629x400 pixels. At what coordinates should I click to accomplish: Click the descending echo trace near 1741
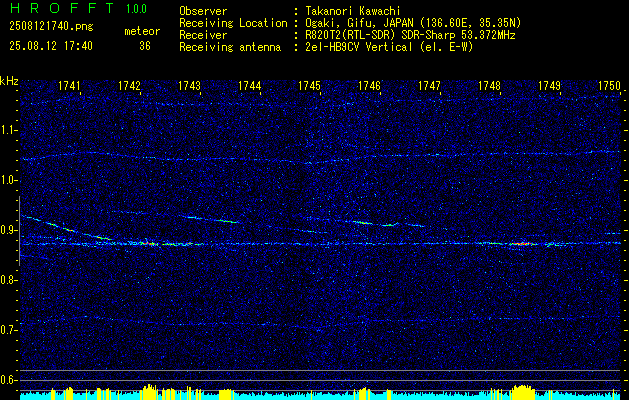click(x=68, y=229)
